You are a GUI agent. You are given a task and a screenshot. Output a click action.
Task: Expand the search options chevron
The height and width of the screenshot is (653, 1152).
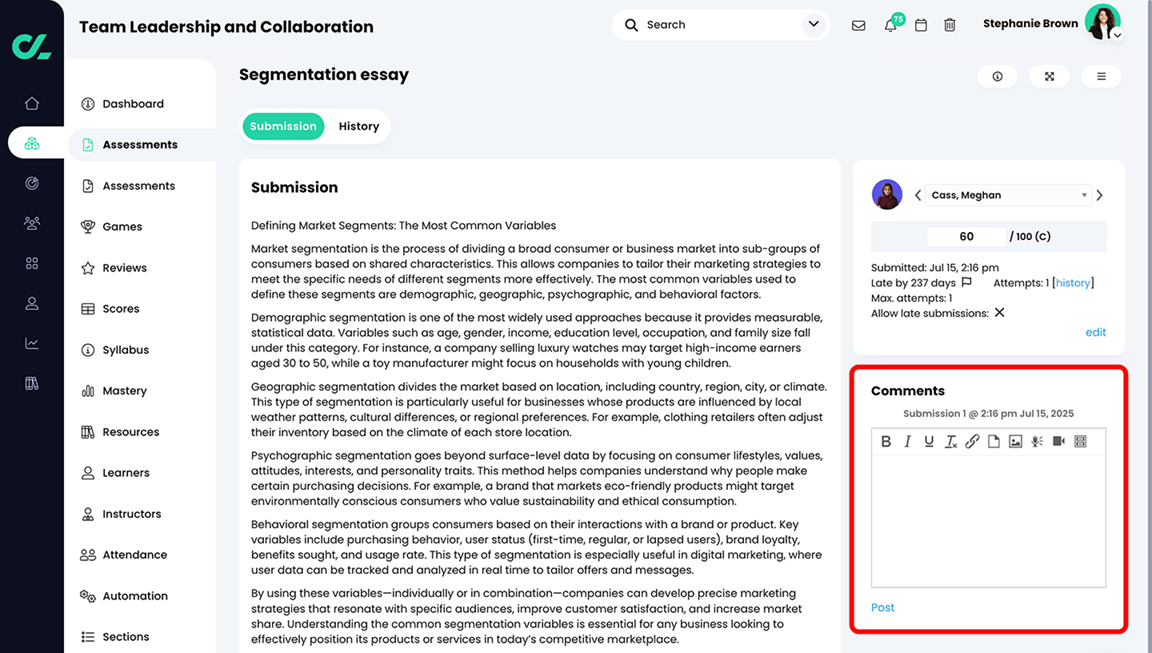coord(813,24)
